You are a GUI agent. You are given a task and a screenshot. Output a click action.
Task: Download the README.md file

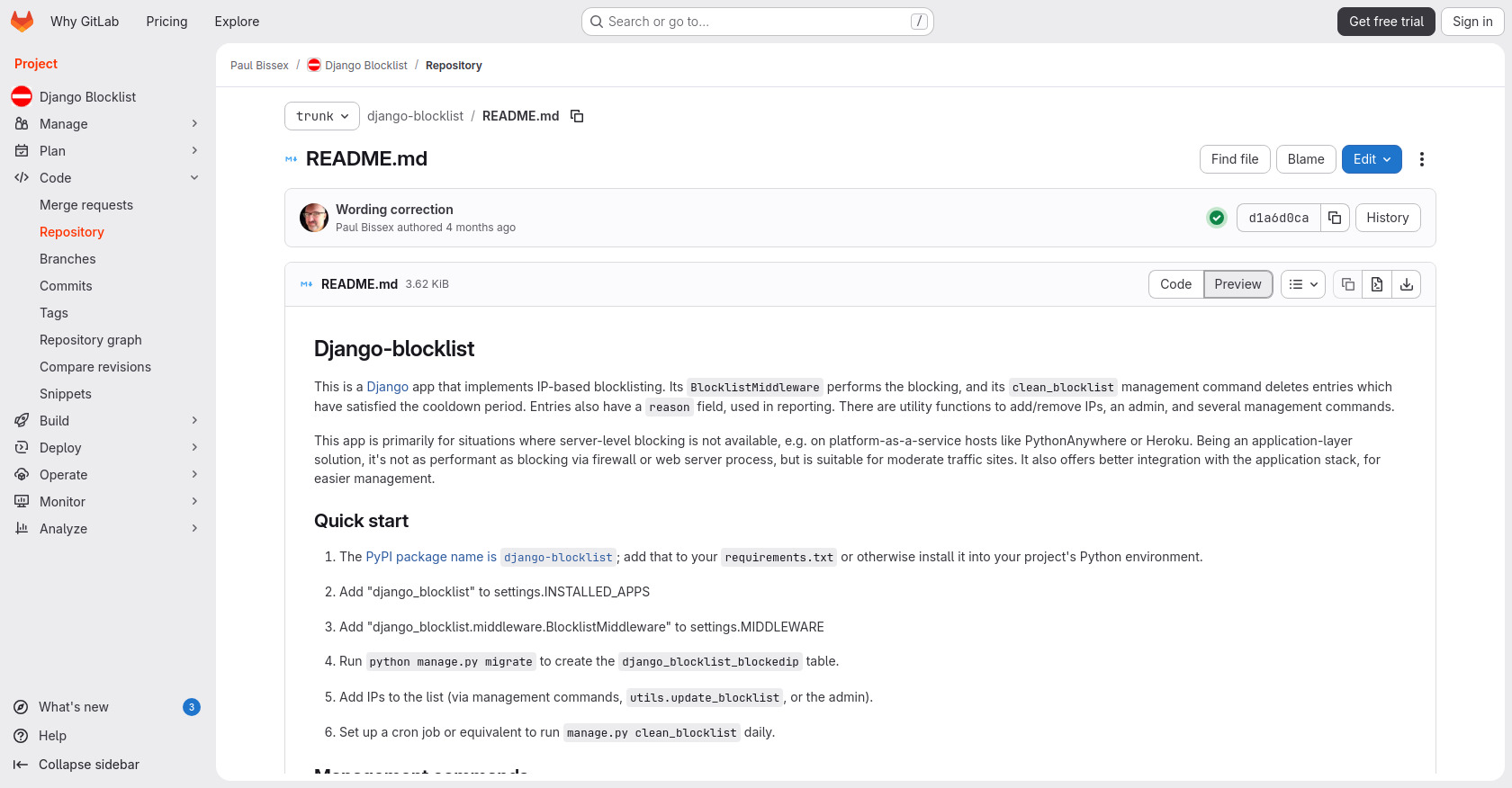pos(1407,284)
